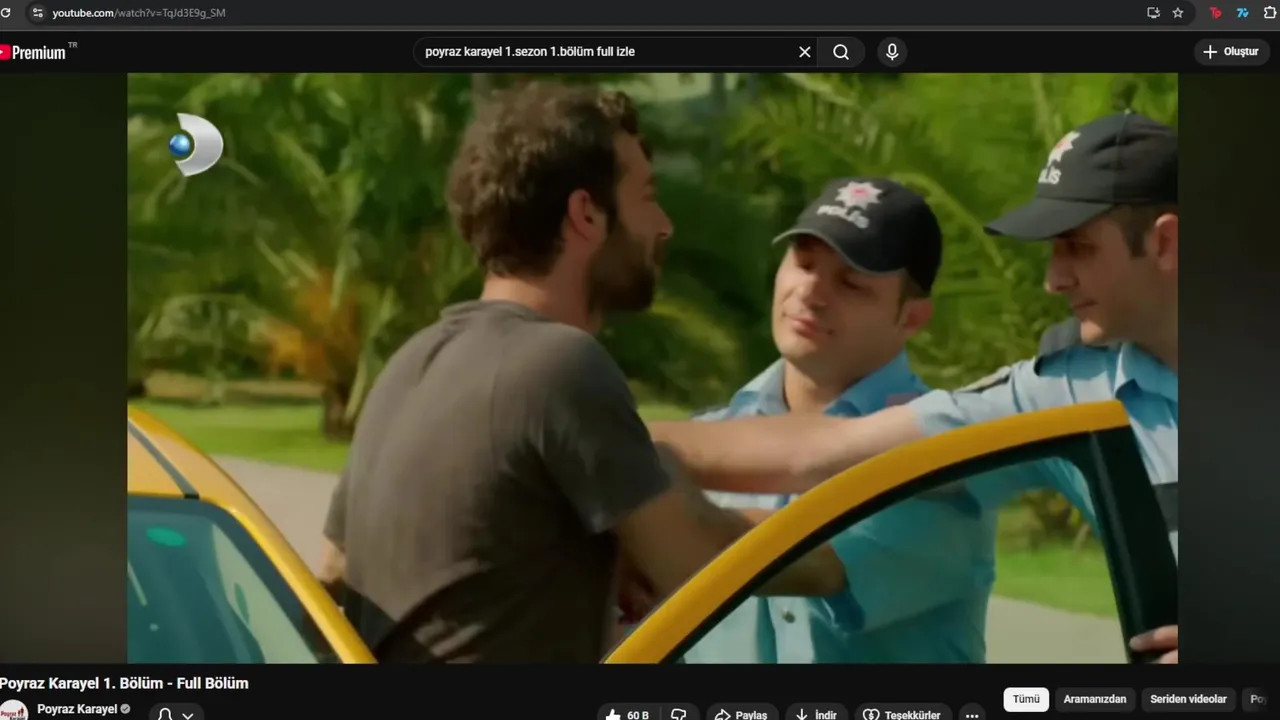Click the magnifier search button

click(x=841, y=52)
